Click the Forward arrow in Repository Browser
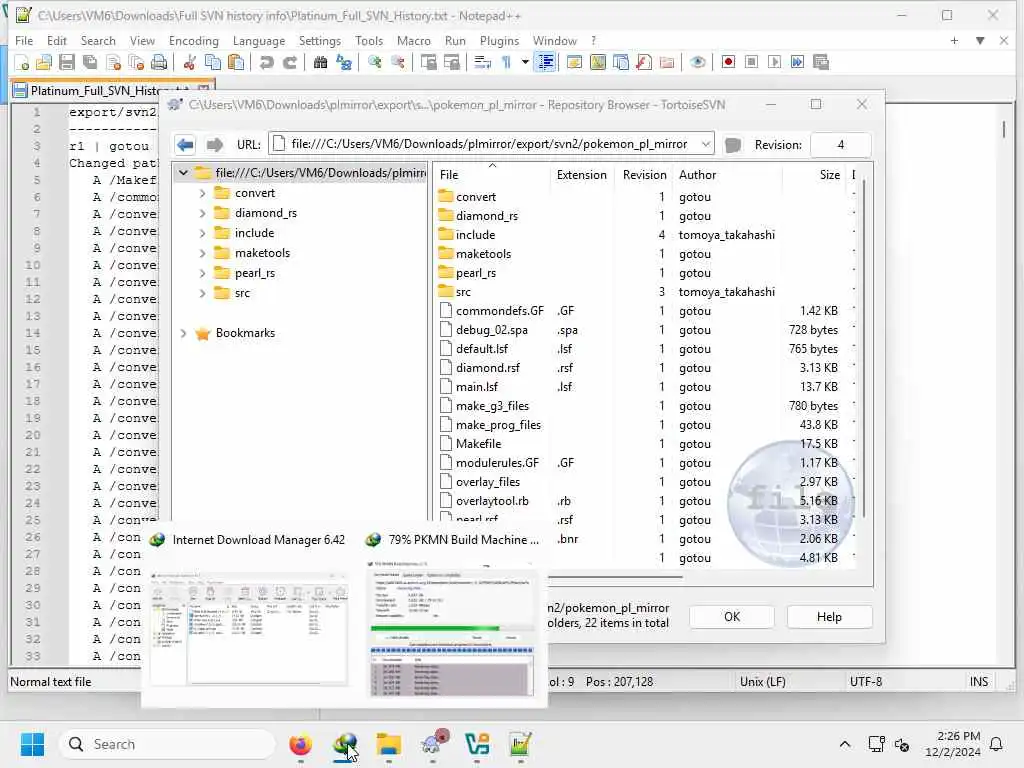This screenshot has width=1024, height=768. pyautogui.click(x=214, y=144)
